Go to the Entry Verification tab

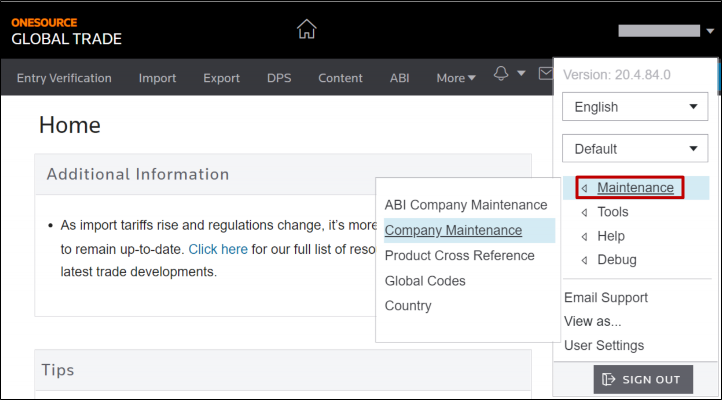[x=64, y=78]
